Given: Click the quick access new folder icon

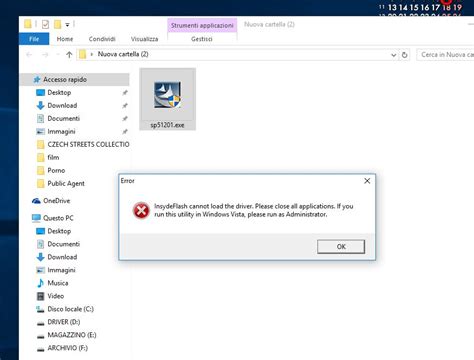Looking at the screenshot, I should pos(57,24).
